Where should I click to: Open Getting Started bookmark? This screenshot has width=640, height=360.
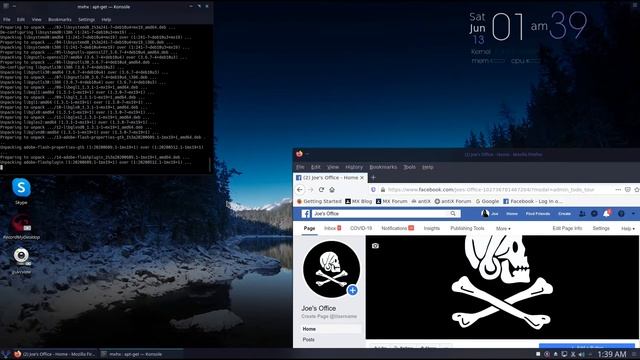click(x=319, y=201)
